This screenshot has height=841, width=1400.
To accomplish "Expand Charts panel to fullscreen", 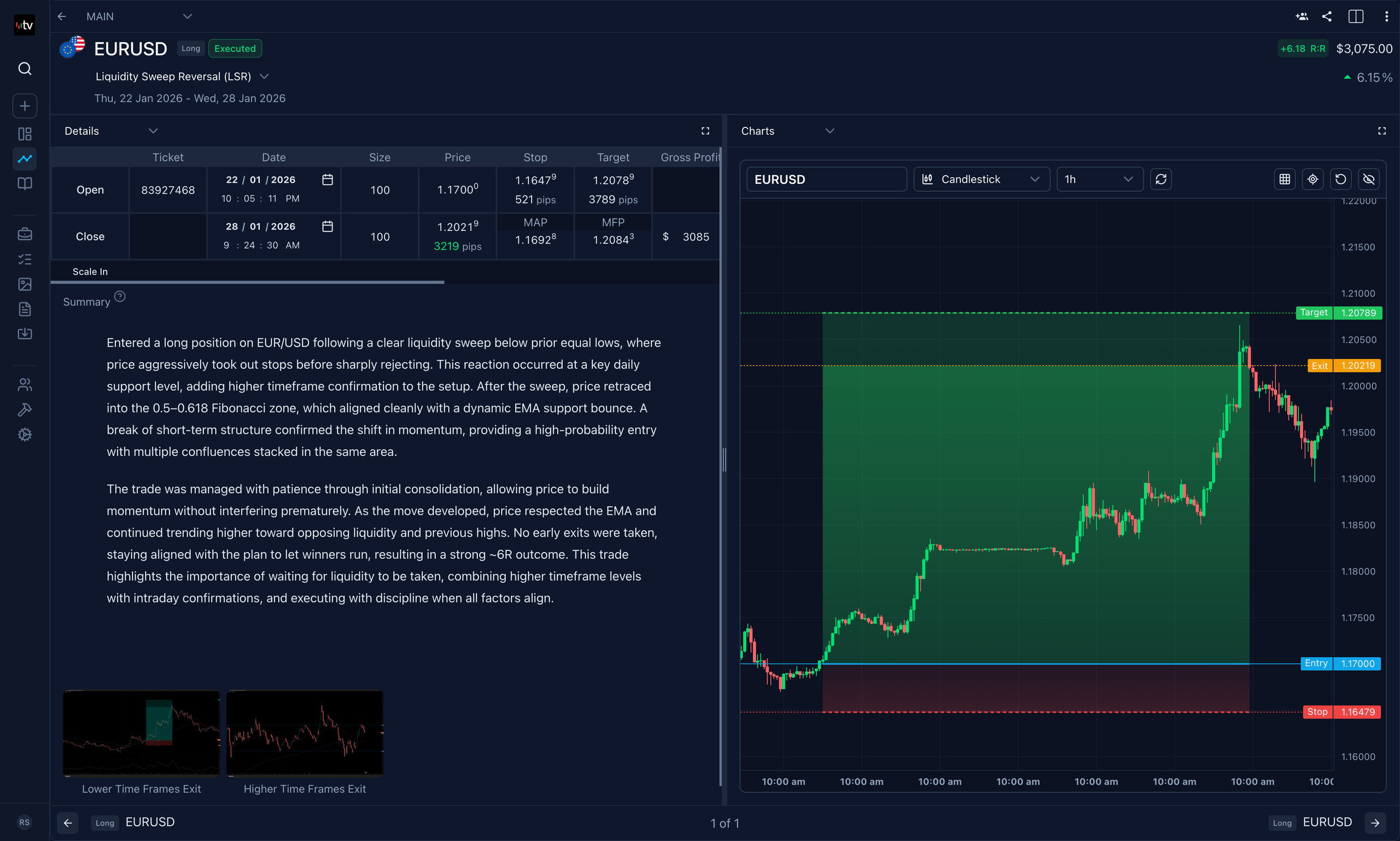I will (x=1382, y=131).
